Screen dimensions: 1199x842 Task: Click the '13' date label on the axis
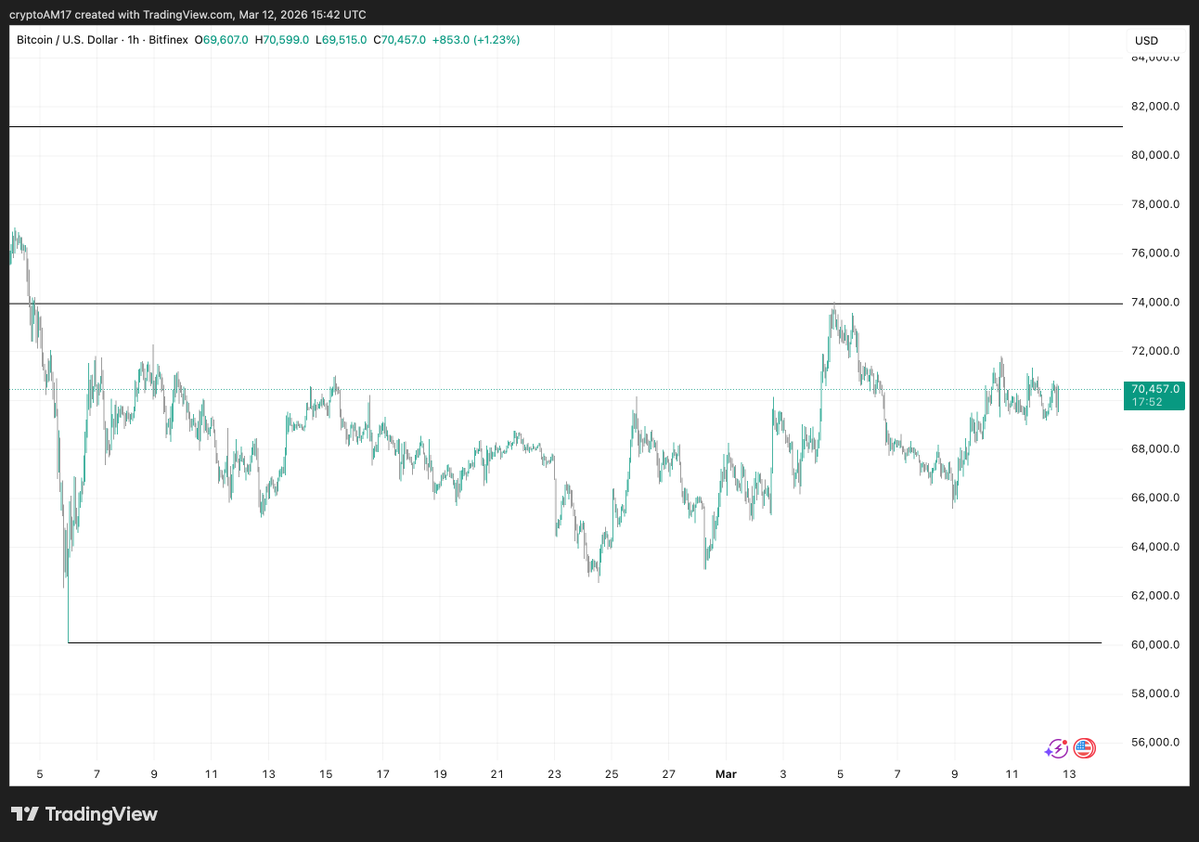(x=1069, y=774)
